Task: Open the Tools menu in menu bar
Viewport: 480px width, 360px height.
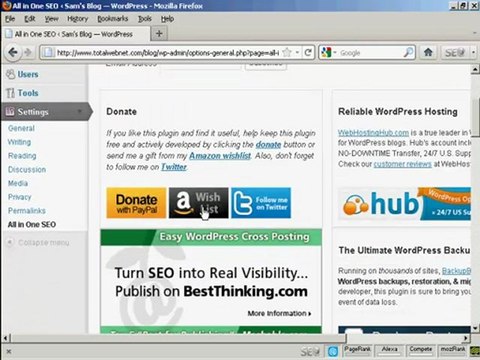Action: (x=145, y=19)
